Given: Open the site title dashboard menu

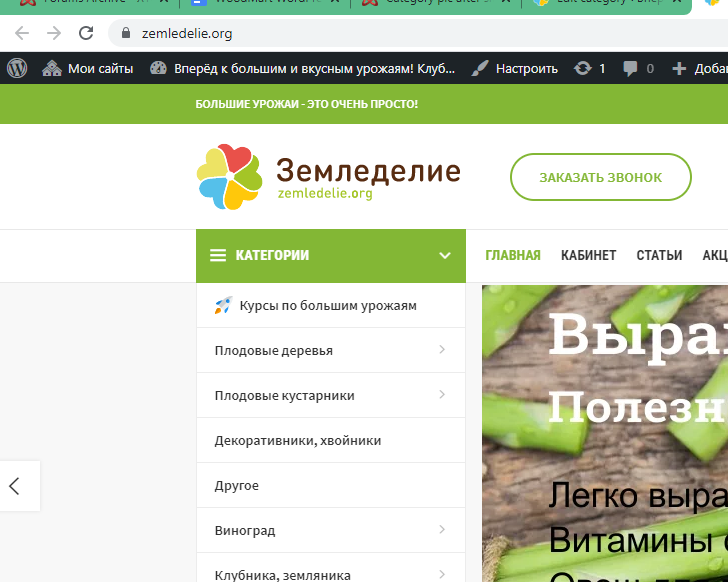Looking at the screenshot, I should [314, 69].
